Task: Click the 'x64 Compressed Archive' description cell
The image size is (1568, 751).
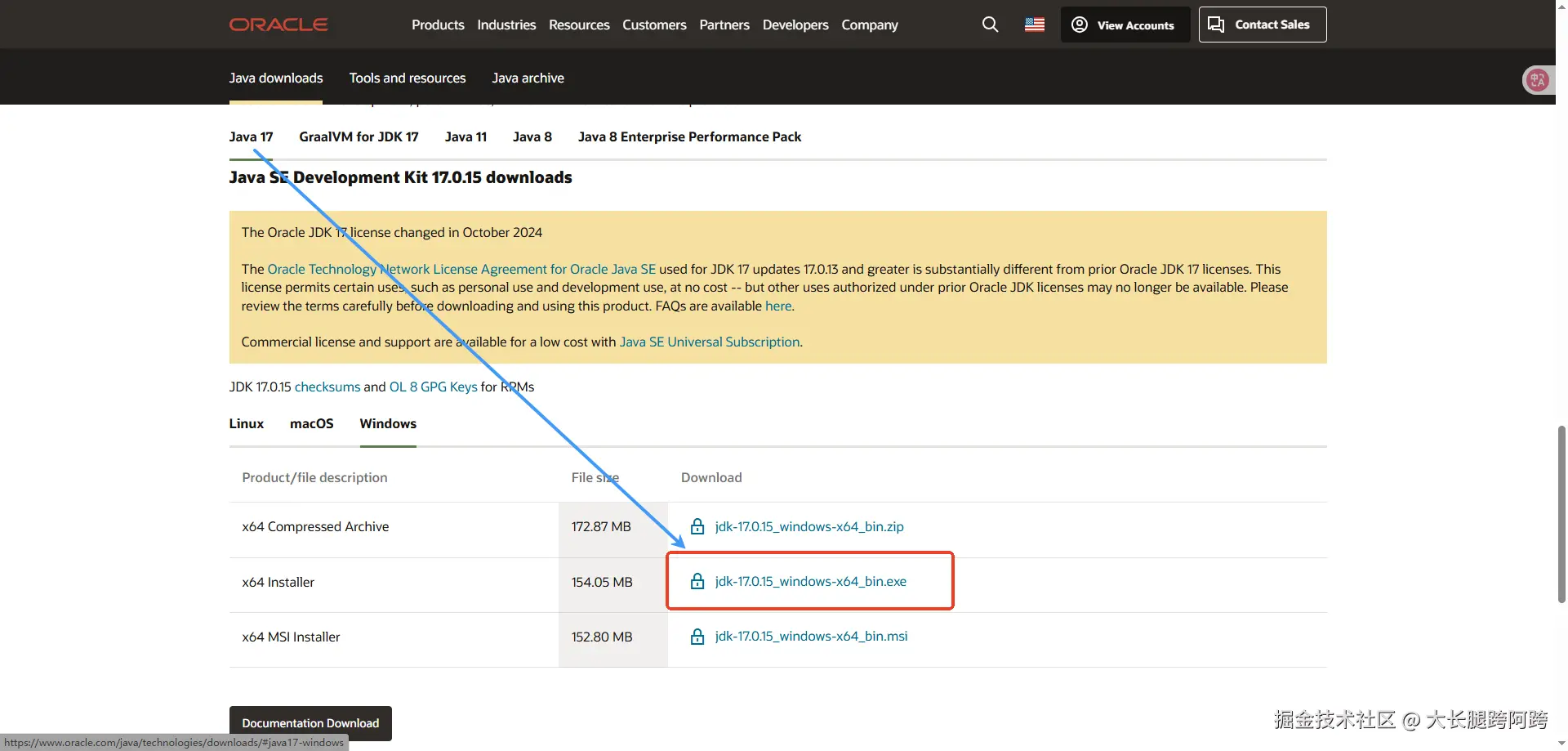Action: point(315,526)
